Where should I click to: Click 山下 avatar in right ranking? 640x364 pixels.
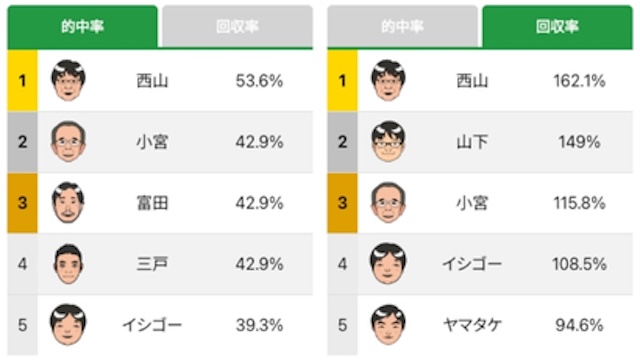pos(388,142)
